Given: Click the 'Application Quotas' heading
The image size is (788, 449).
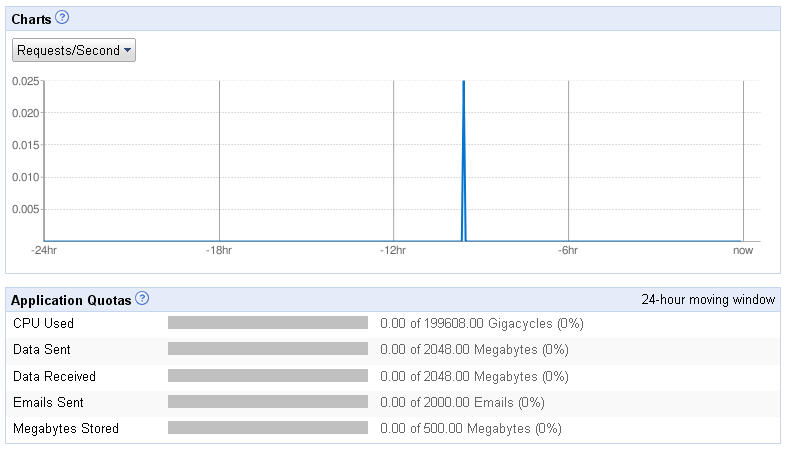Looking at the screenshot, I should 71,300.
